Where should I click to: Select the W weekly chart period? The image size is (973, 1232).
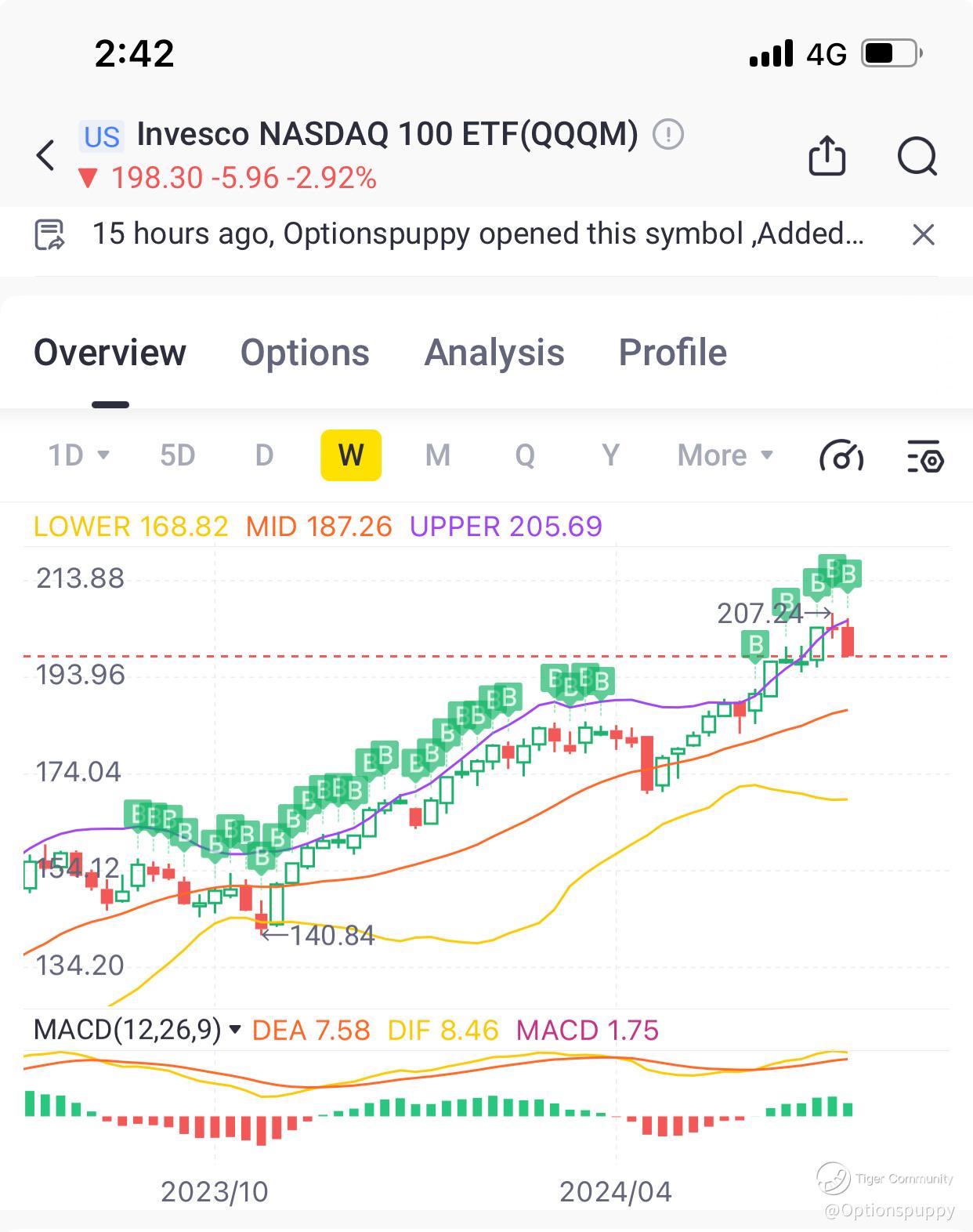click(x=351, y=455)
